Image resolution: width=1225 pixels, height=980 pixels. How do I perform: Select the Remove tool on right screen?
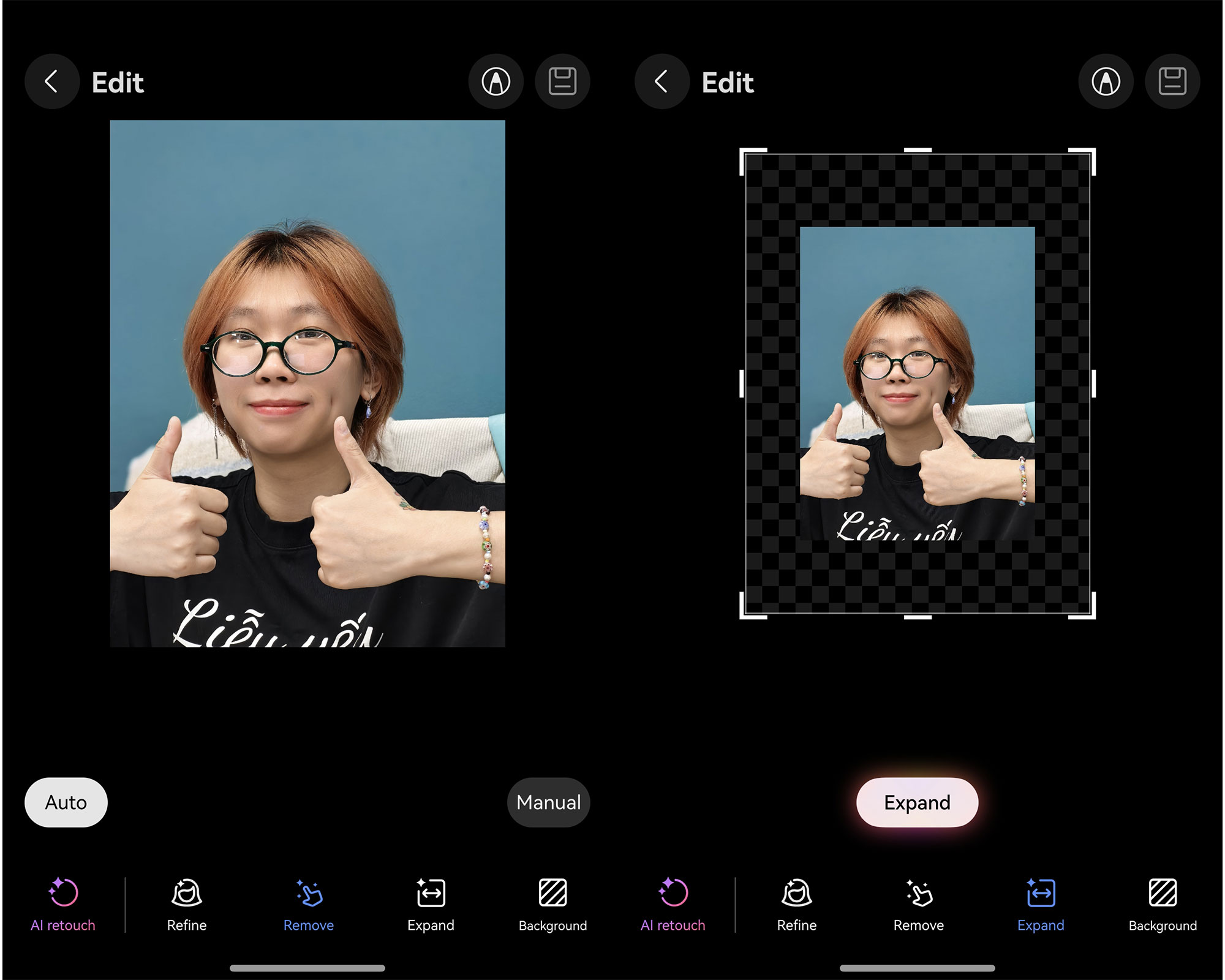click(919, 905)
